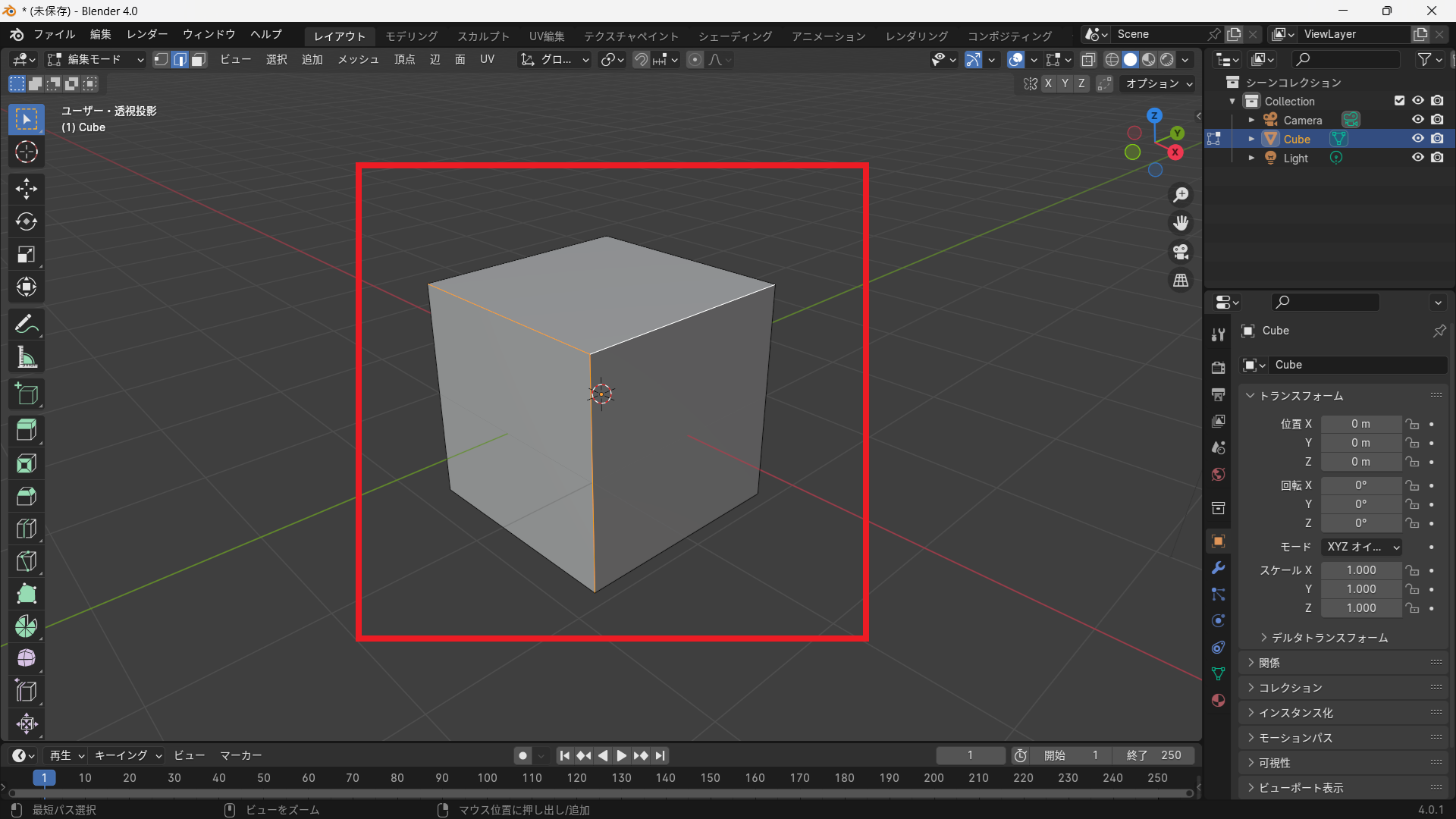Click the オプション button in viewport
Screen dimensions: 1456x819
tap(1158, 83)
